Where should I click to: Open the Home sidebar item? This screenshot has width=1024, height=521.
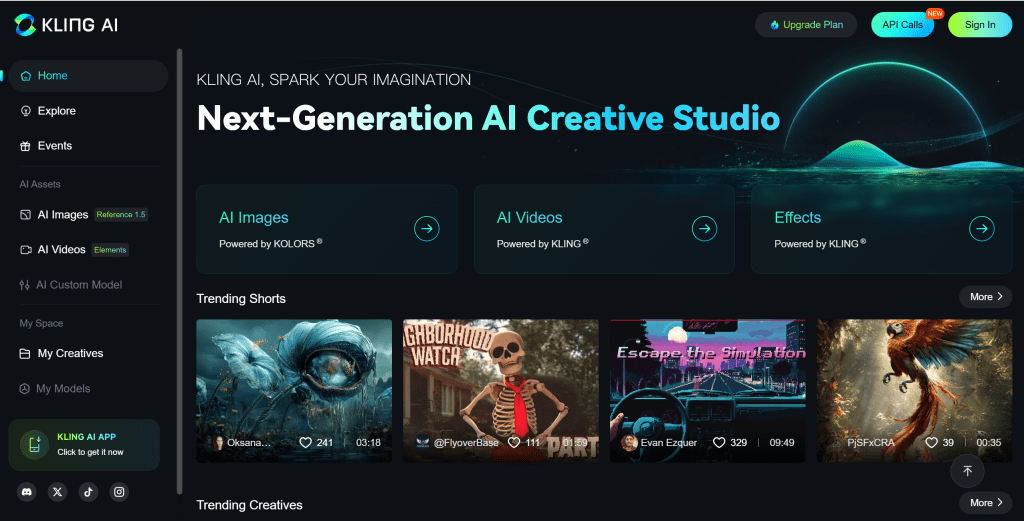(x=88, y=76)
